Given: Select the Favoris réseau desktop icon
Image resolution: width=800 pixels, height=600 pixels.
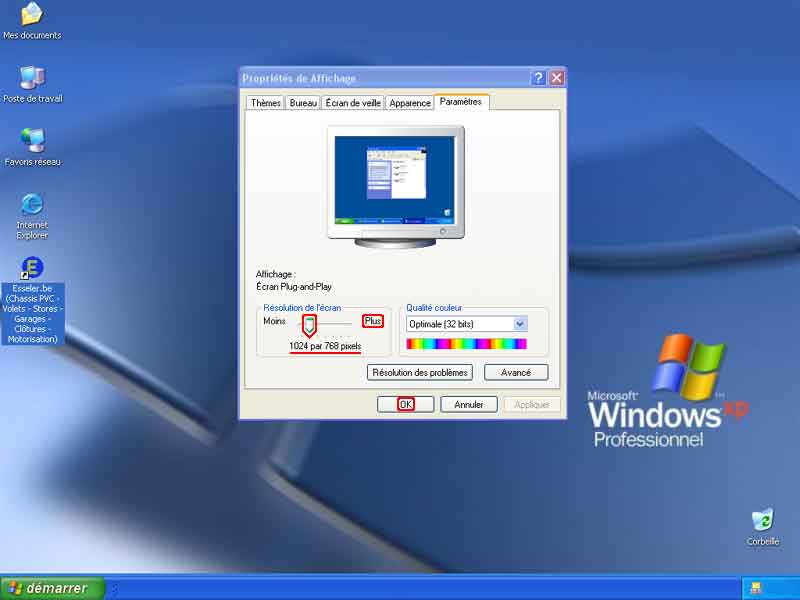Looking at the screenshot, I should (x=33, y=147).
